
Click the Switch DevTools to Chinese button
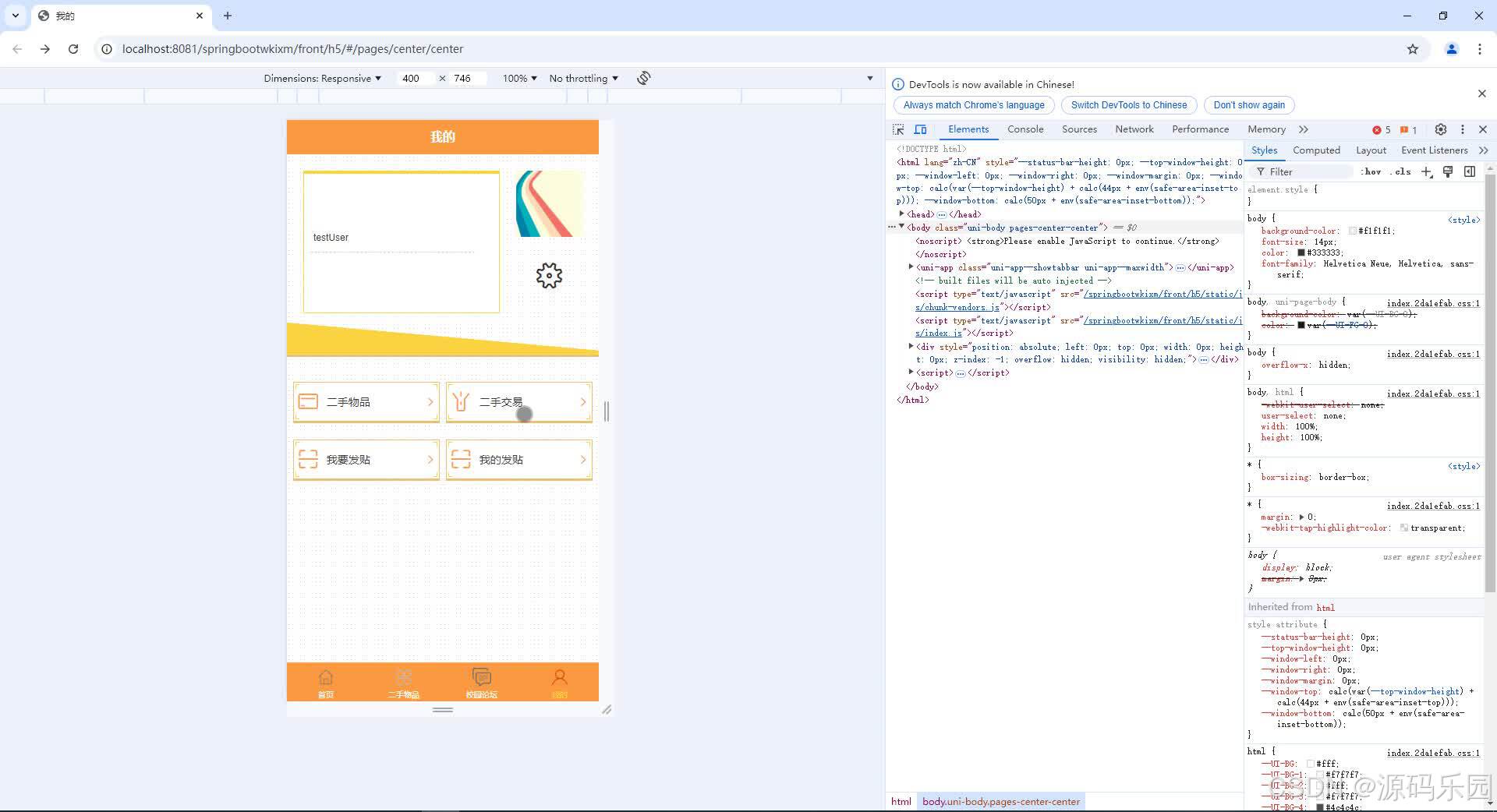[x=1128, y=104]
